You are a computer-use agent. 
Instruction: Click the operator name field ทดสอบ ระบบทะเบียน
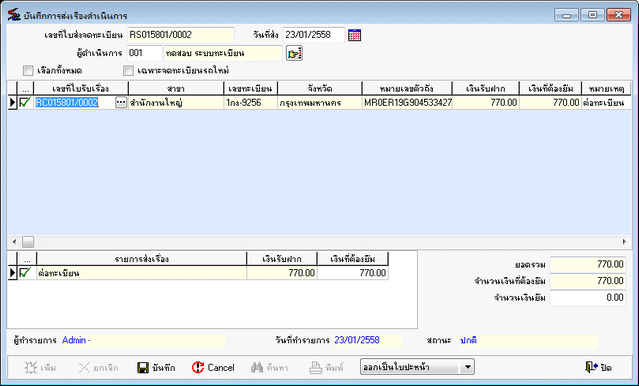223,53
